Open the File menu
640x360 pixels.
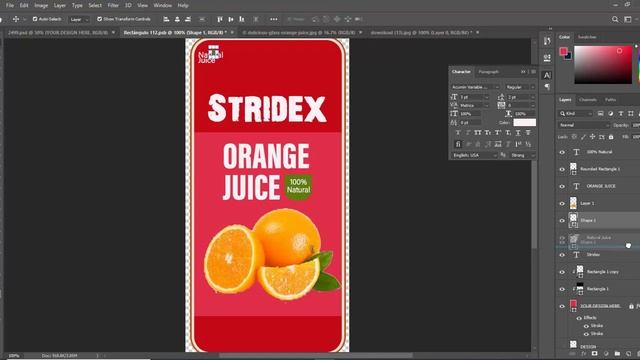[10, 6]
